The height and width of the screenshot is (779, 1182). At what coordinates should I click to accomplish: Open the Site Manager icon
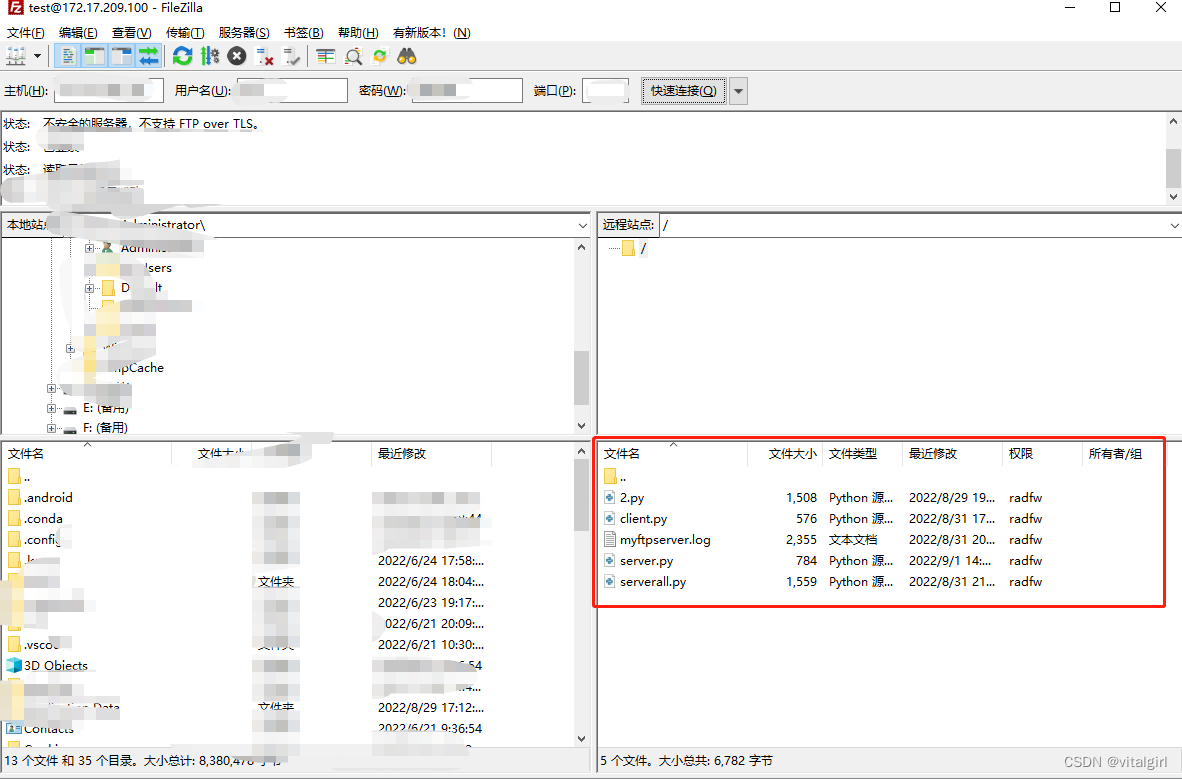click(x=16, y=56)
